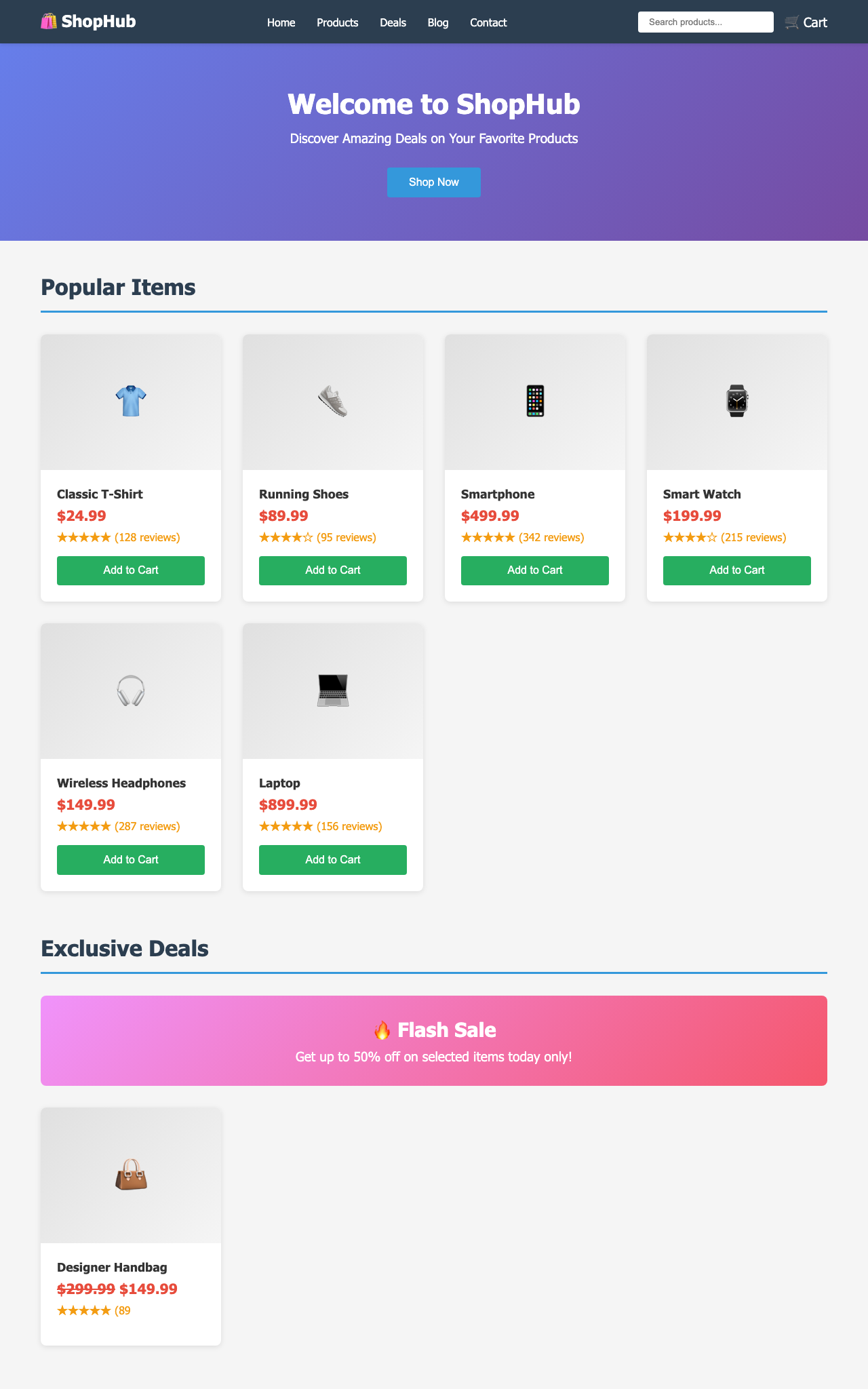This screenshot has height=1389, width=868.
Task: Click the Designer Handbag product image
Action: pyautogui.click(x=131, y=1175)
